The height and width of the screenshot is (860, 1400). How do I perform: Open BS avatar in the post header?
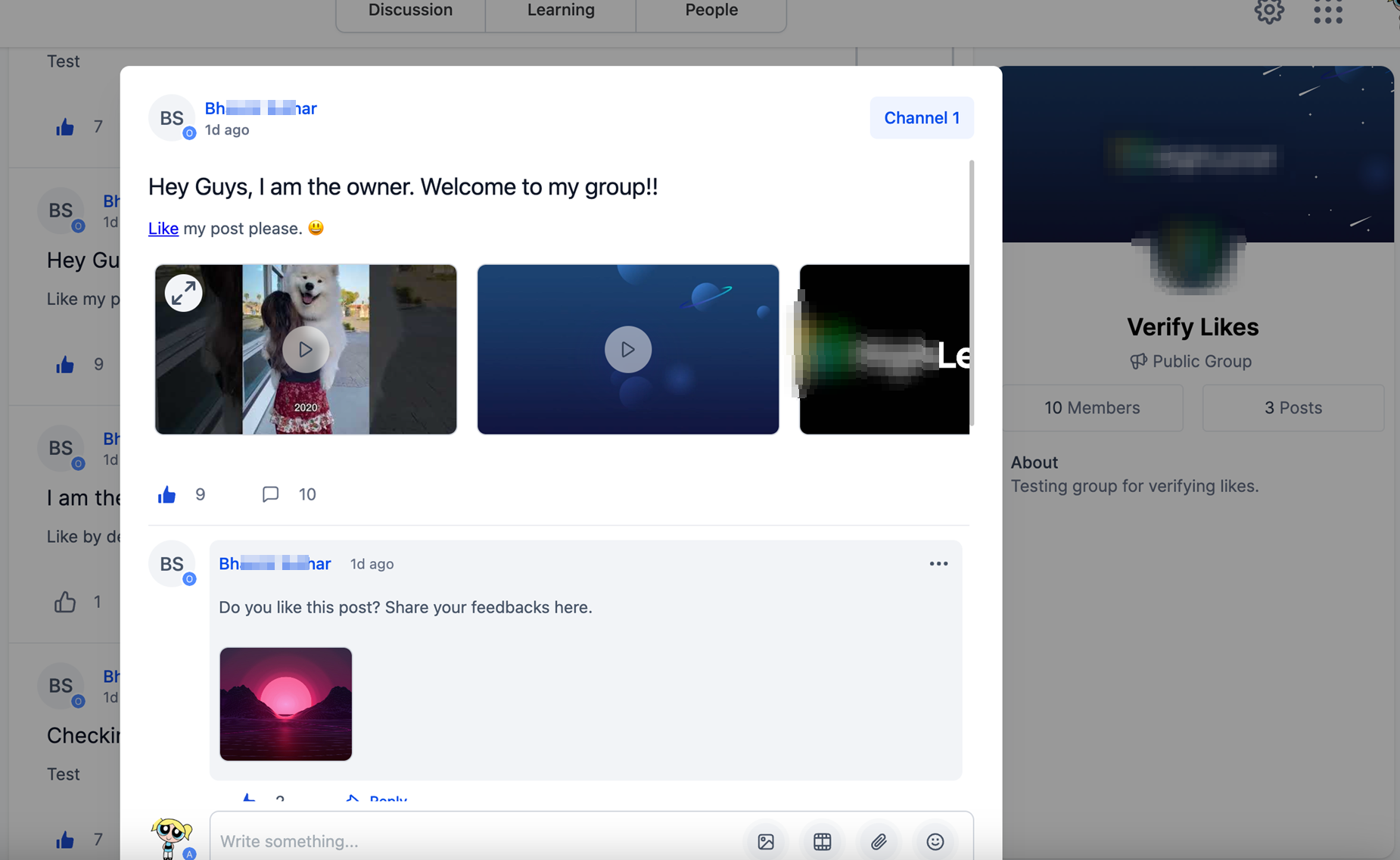click(172, 118)
